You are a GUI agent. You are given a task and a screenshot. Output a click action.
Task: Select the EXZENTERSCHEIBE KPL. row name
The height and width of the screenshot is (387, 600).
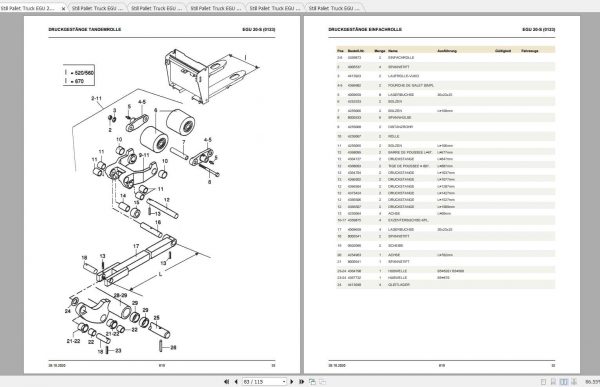tap(408, 220)
